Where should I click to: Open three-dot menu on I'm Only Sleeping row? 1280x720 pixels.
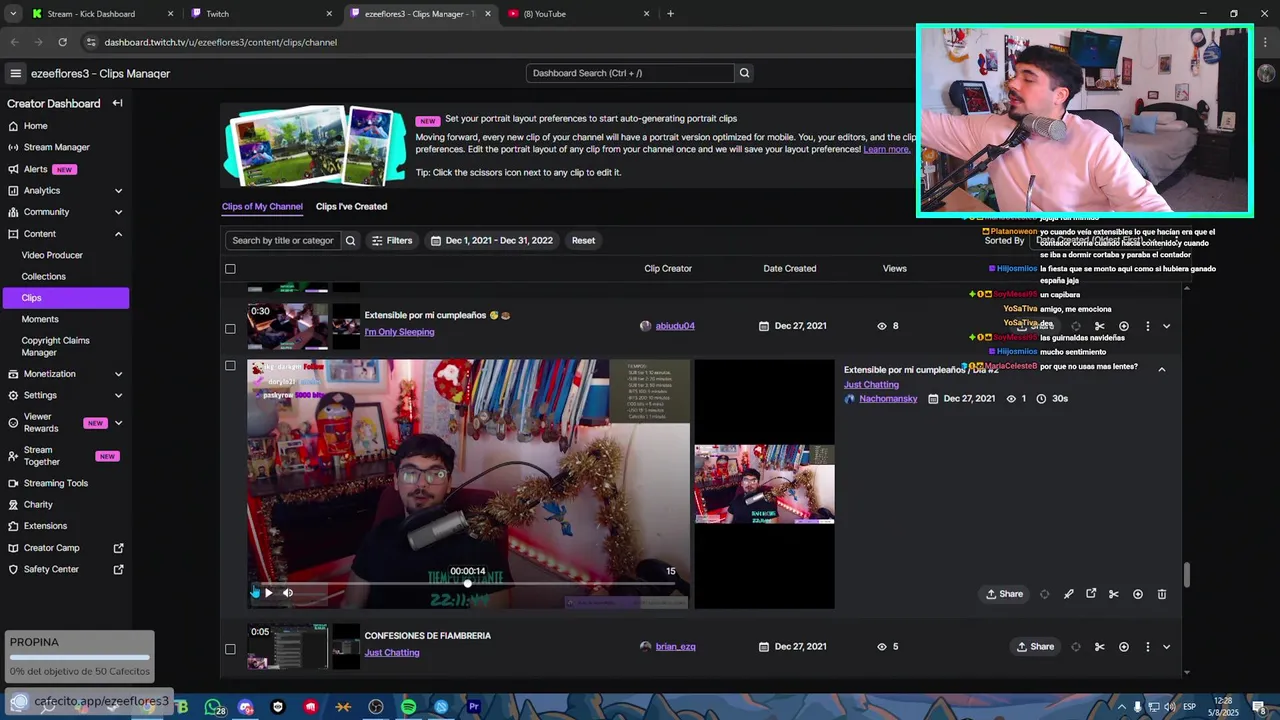(x=1148, y=326)
